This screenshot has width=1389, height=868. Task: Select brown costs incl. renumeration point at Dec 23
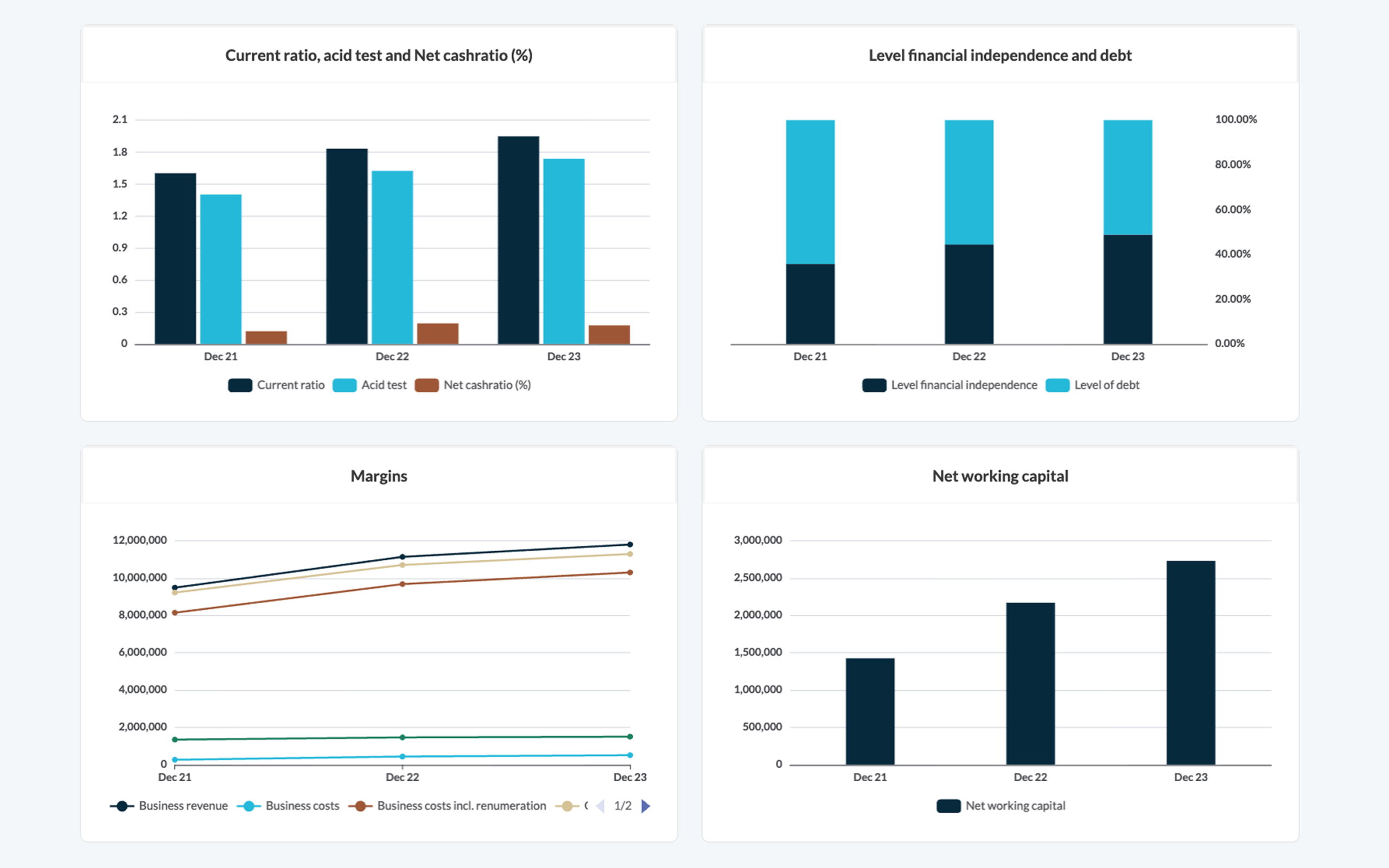click(629, 572)
